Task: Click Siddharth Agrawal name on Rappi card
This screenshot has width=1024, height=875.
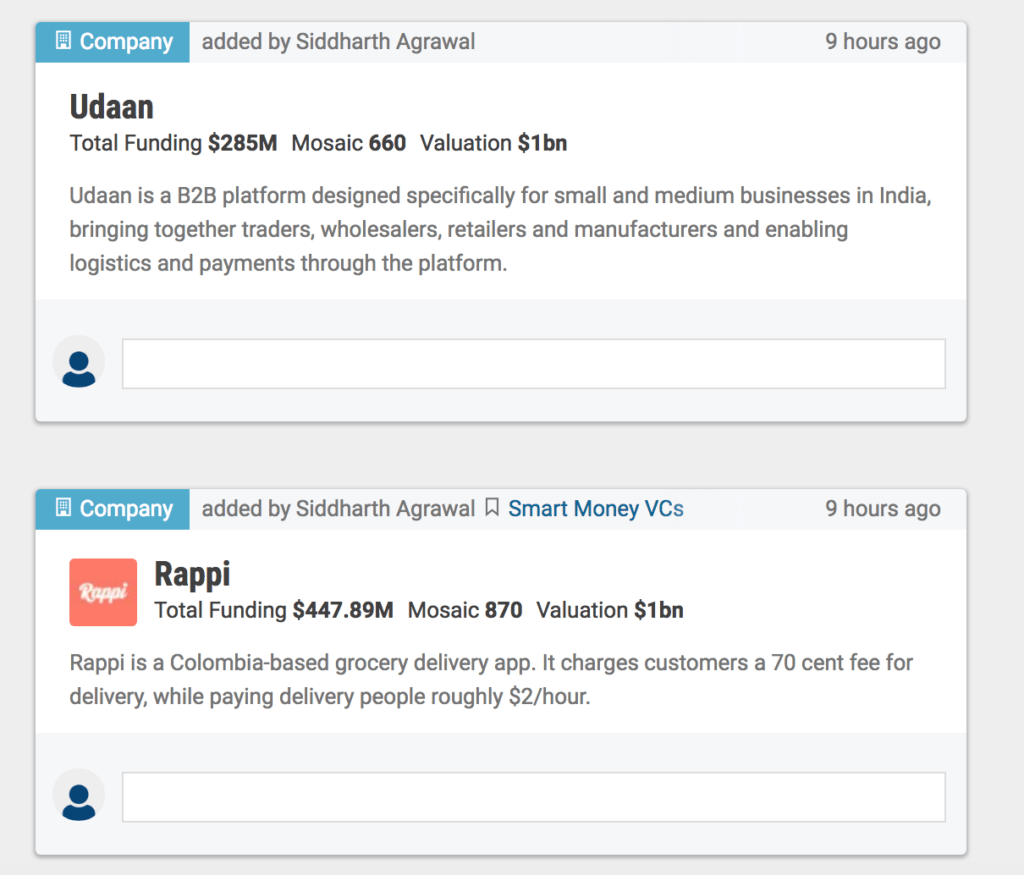Action: click(385, 508)
